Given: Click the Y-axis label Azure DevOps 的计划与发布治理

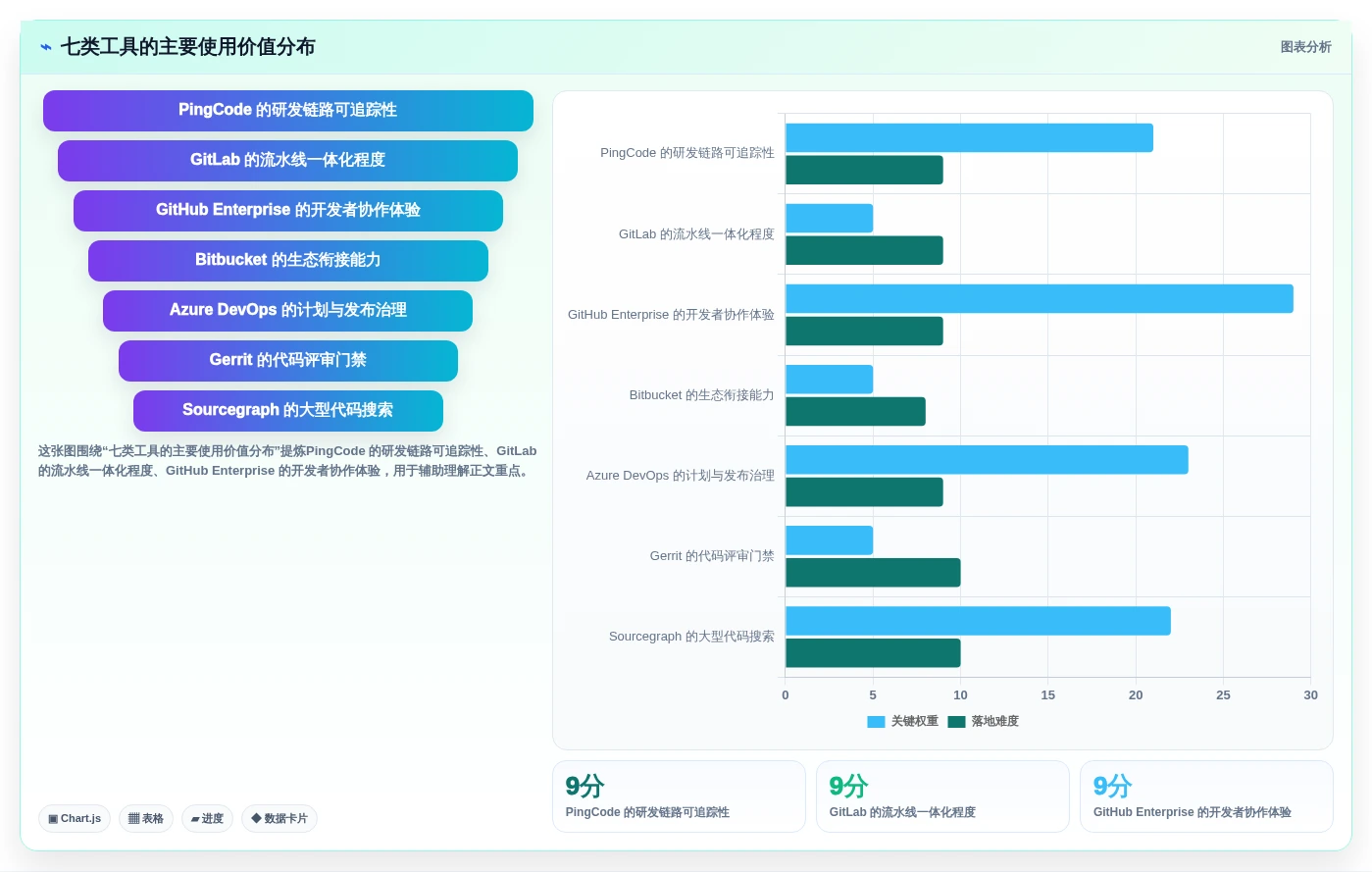Looking at the screenshot, I should pos(680,476).
